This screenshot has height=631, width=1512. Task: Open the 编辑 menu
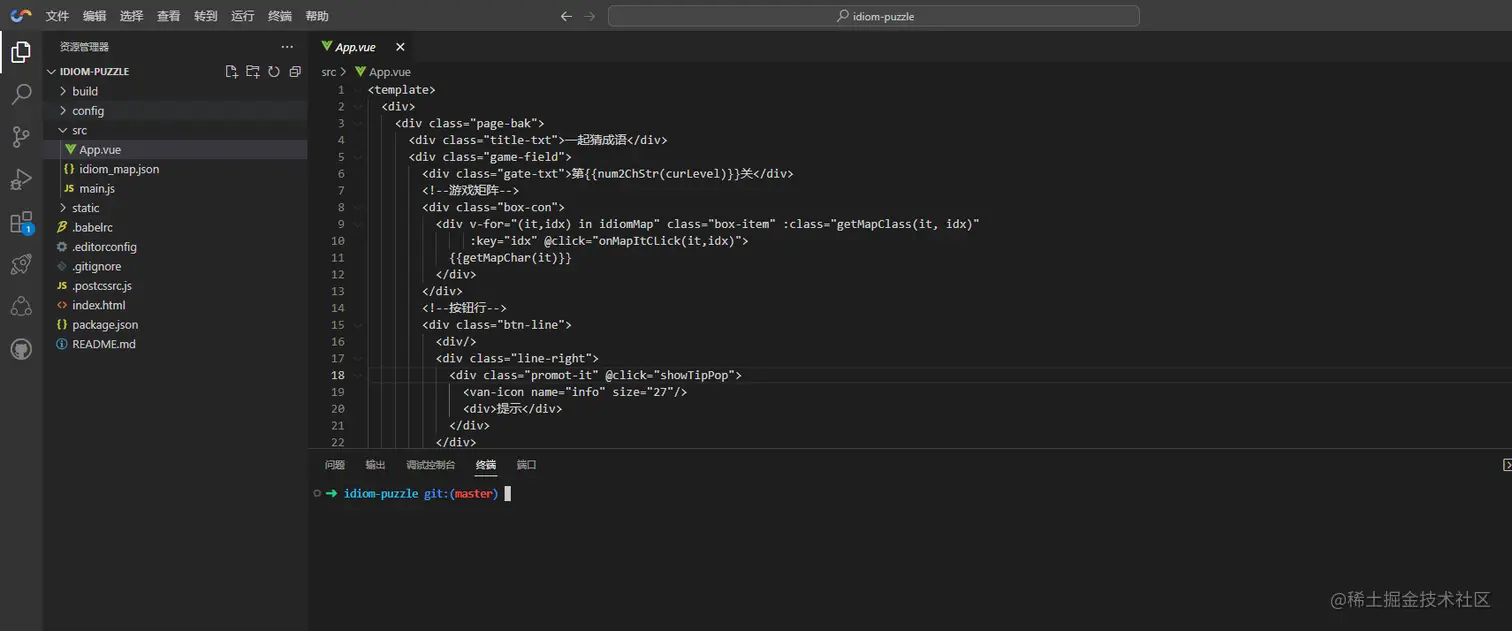click(x=94, y=16)
